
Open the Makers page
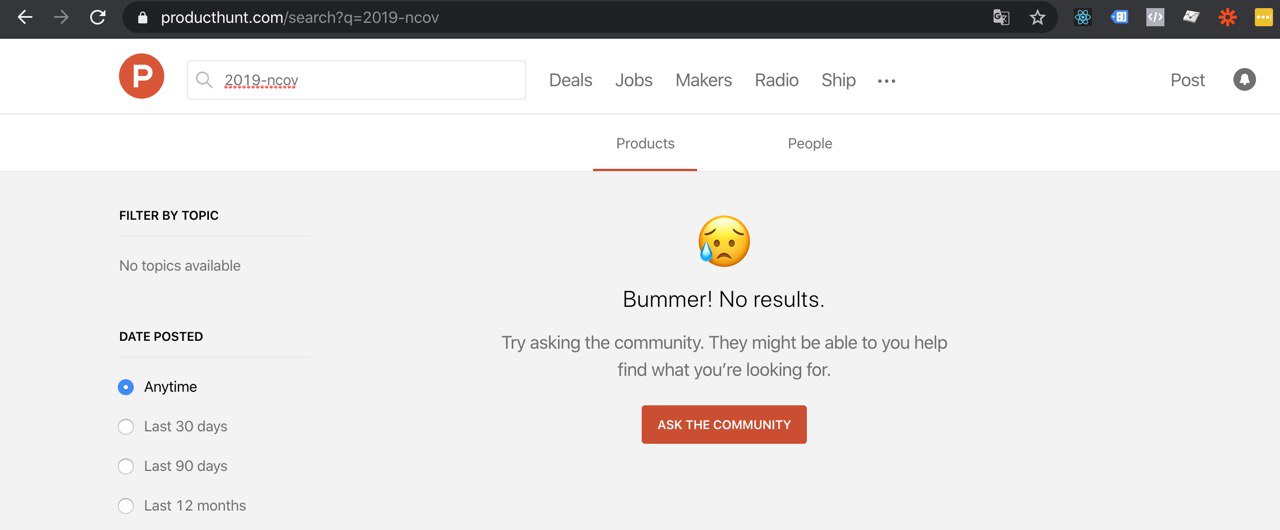704,80
